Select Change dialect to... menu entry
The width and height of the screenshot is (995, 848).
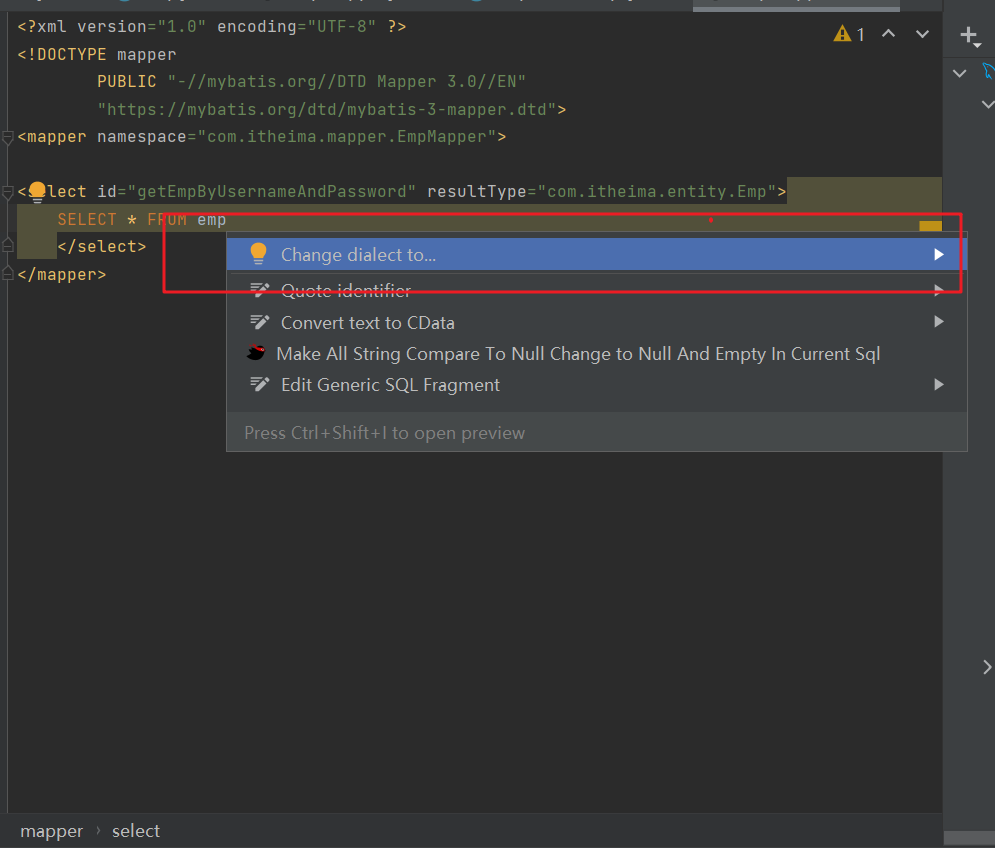(x=358, y=255)
